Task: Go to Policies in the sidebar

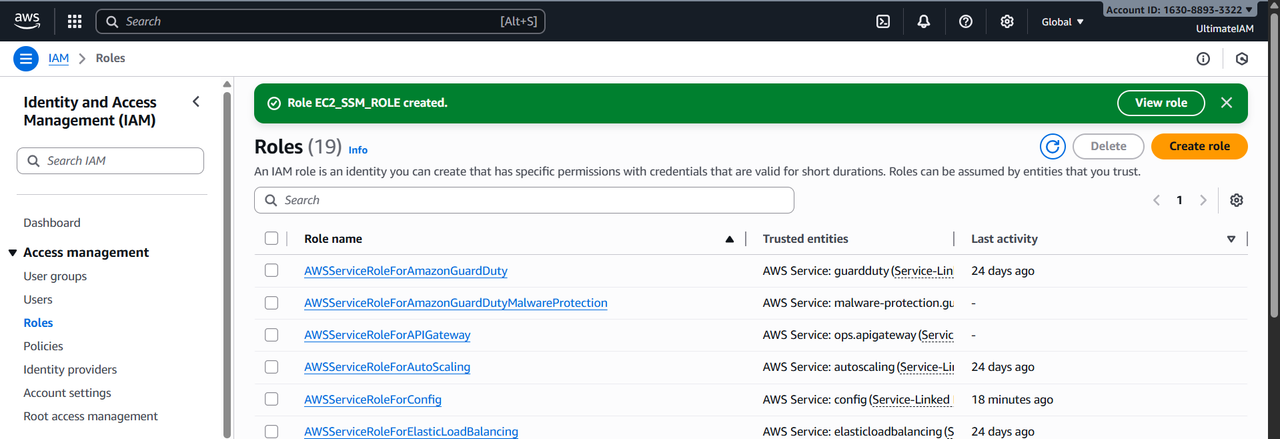Action: pos(43,346)
